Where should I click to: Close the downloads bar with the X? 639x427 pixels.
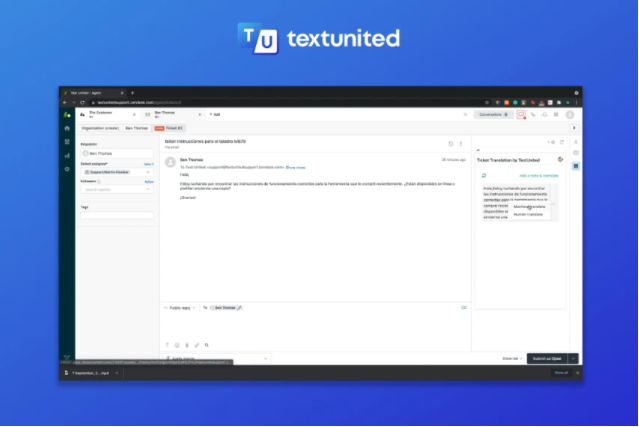coord(577,373)
